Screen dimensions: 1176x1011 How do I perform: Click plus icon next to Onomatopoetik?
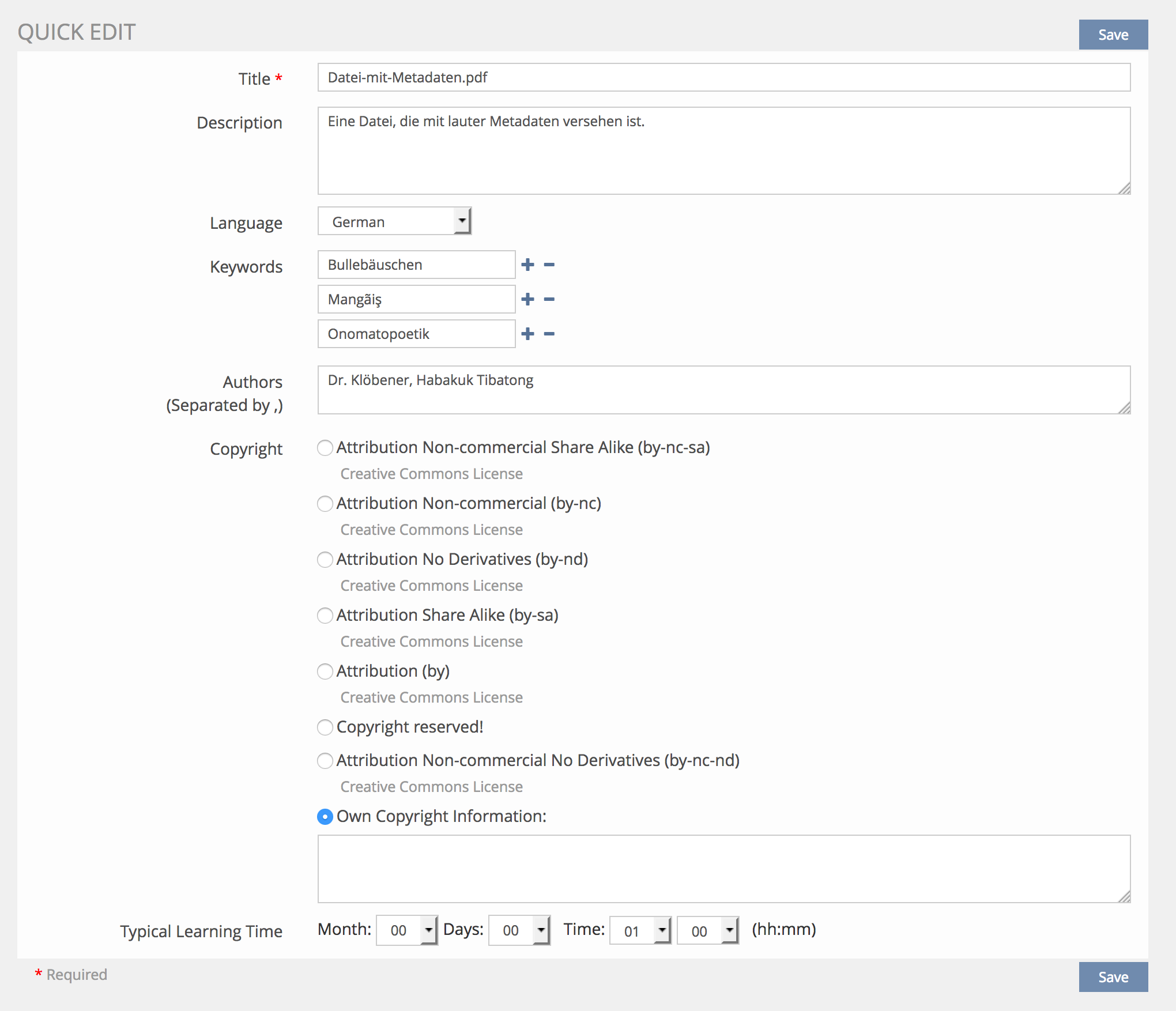[x=527, y=334]
